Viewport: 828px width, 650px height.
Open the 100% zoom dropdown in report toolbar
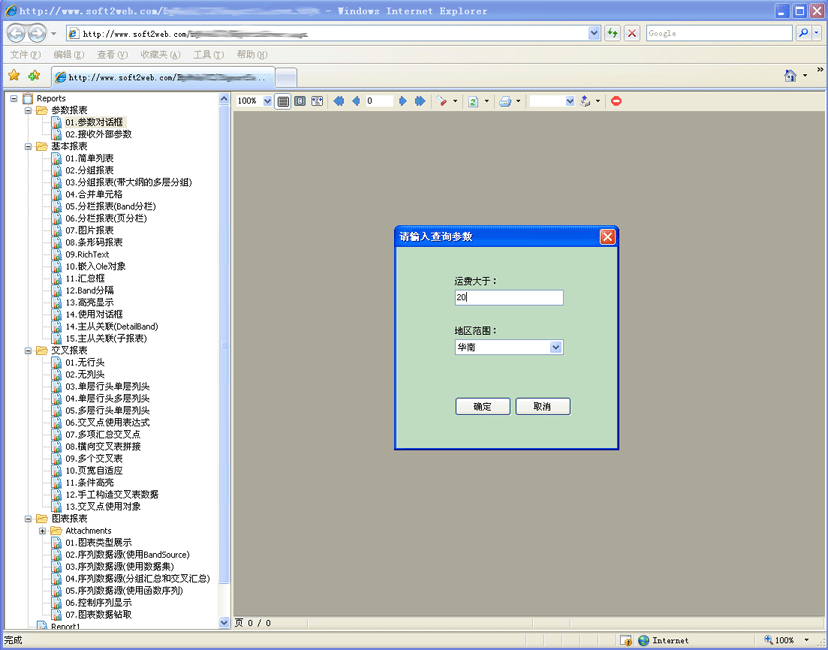[x=267, y=101]
